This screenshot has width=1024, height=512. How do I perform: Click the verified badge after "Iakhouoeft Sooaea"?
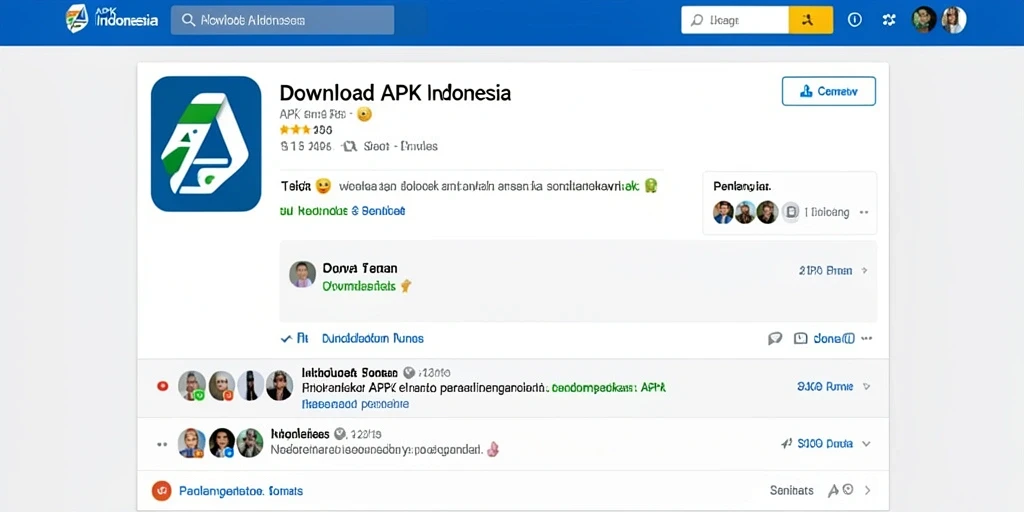click(x=409, y=373)
